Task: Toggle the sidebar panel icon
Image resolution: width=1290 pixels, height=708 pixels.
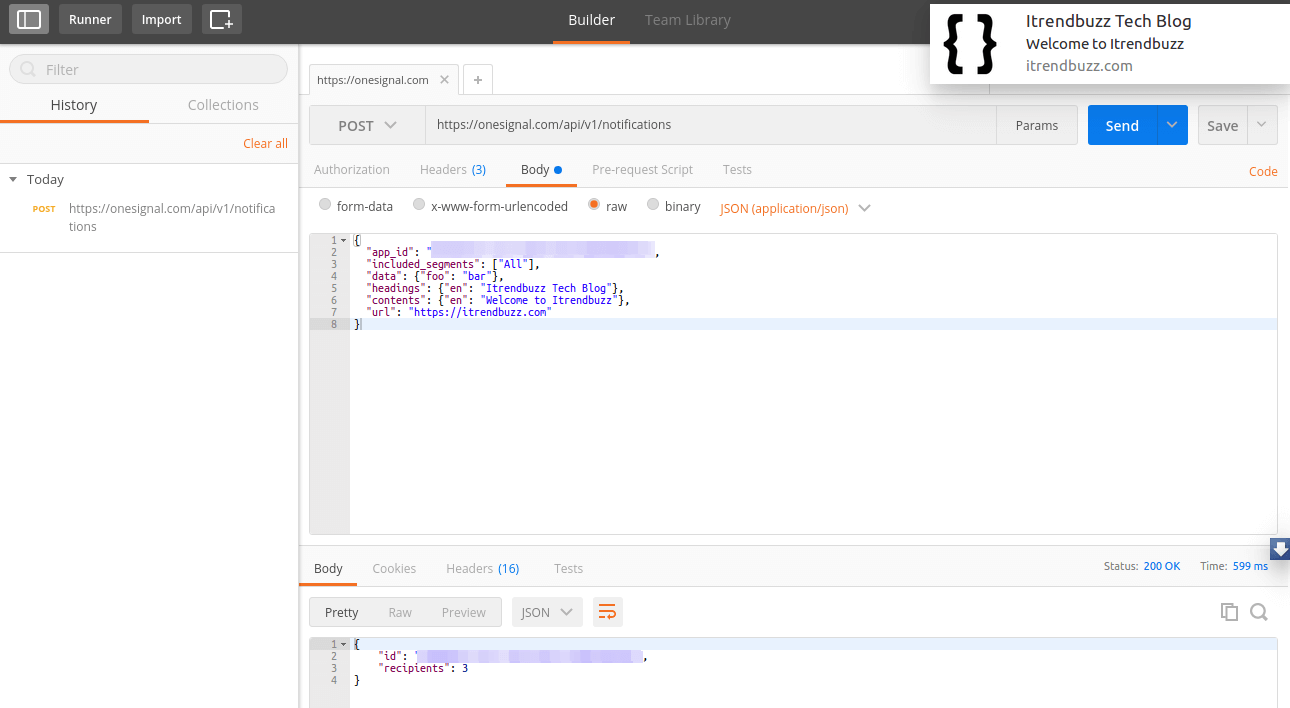Action: [x=29, y=19]
